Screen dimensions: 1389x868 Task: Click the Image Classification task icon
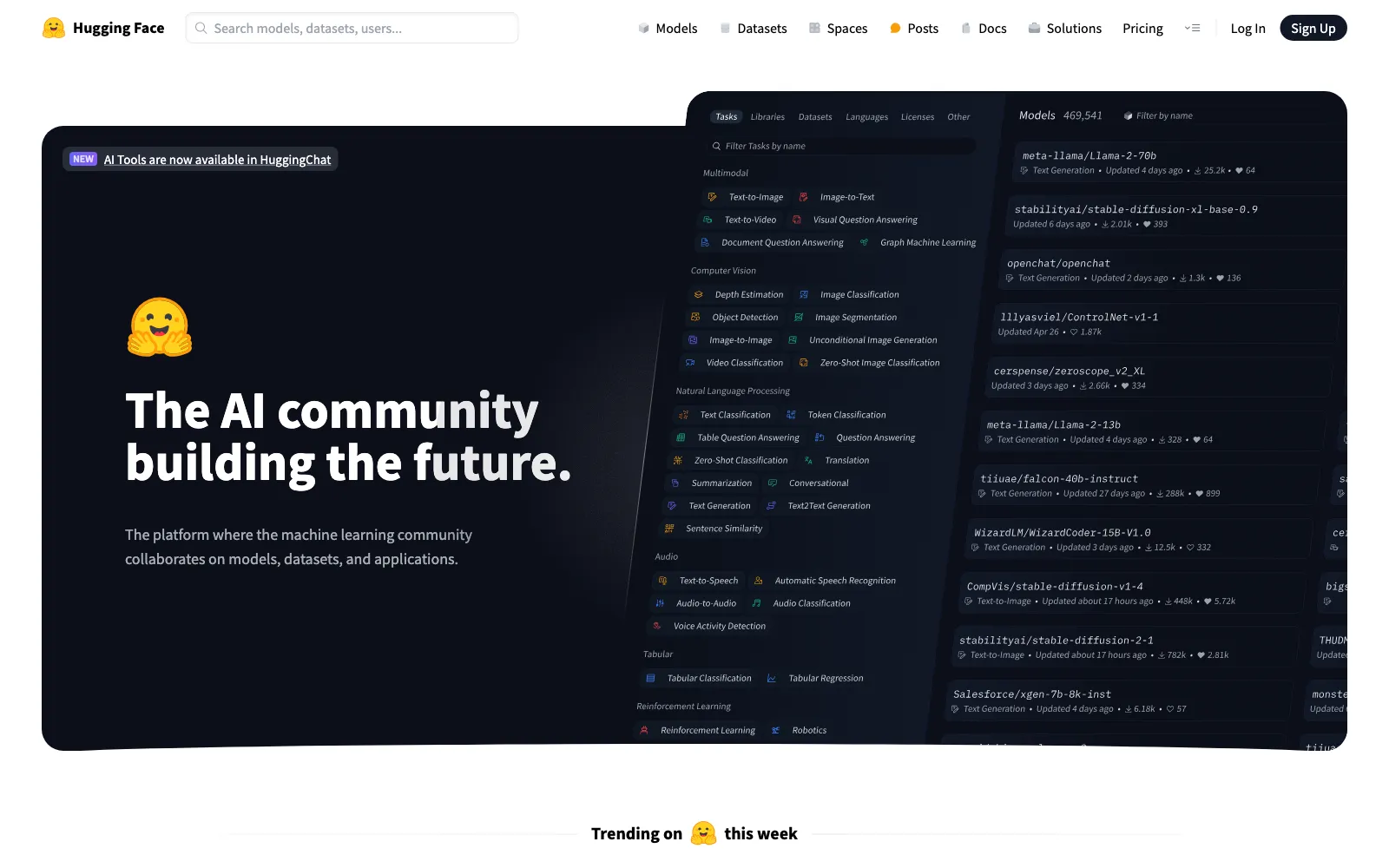pyautogui.click(x=804, y=294)
